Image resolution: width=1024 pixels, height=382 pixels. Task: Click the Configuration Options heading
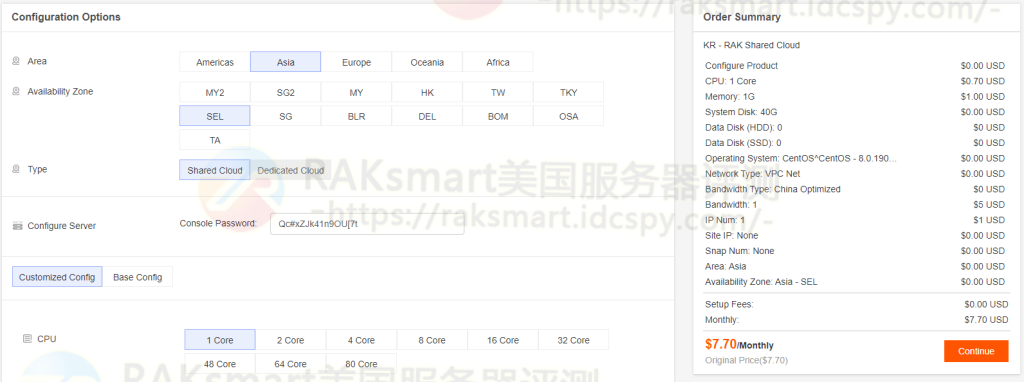pyautogui.click(x=66, y=17)
